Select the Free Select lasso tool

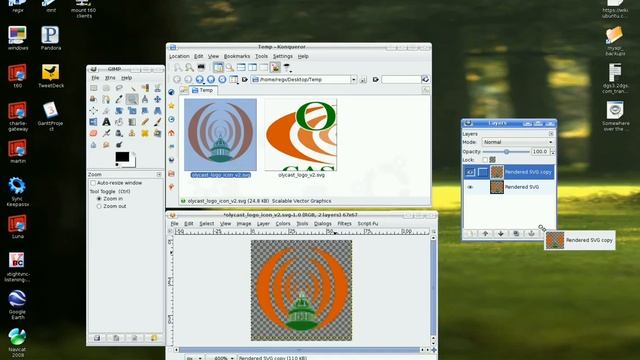(119, 88)
